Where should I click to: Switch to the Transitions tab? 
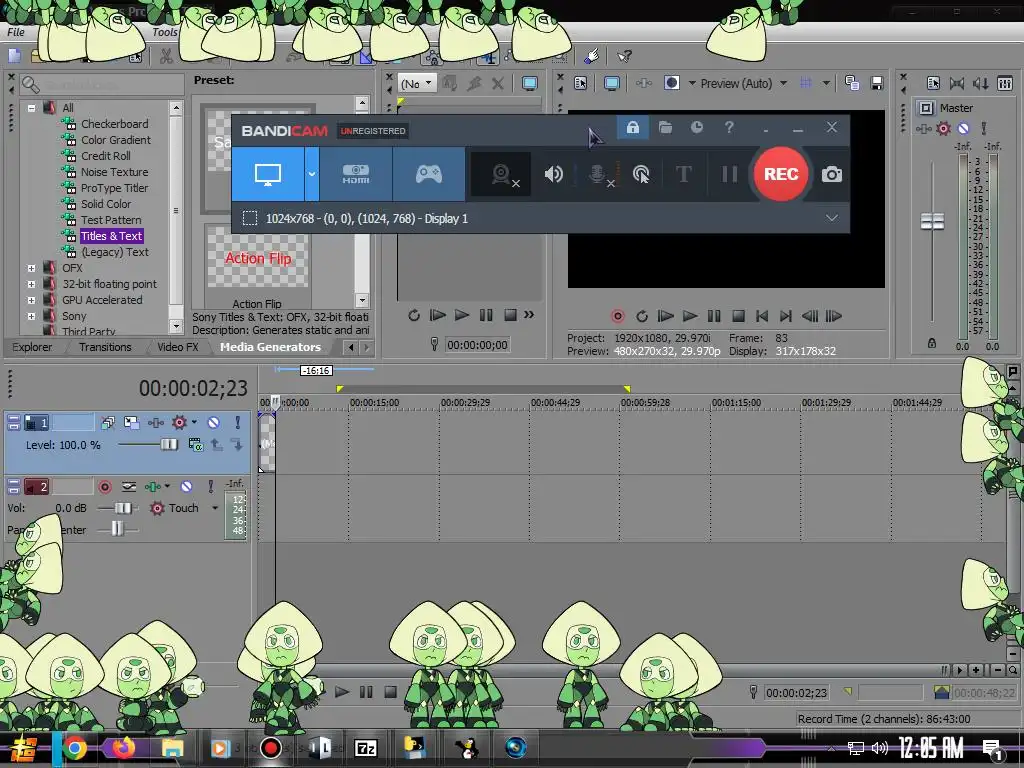(x=105, y=347)
